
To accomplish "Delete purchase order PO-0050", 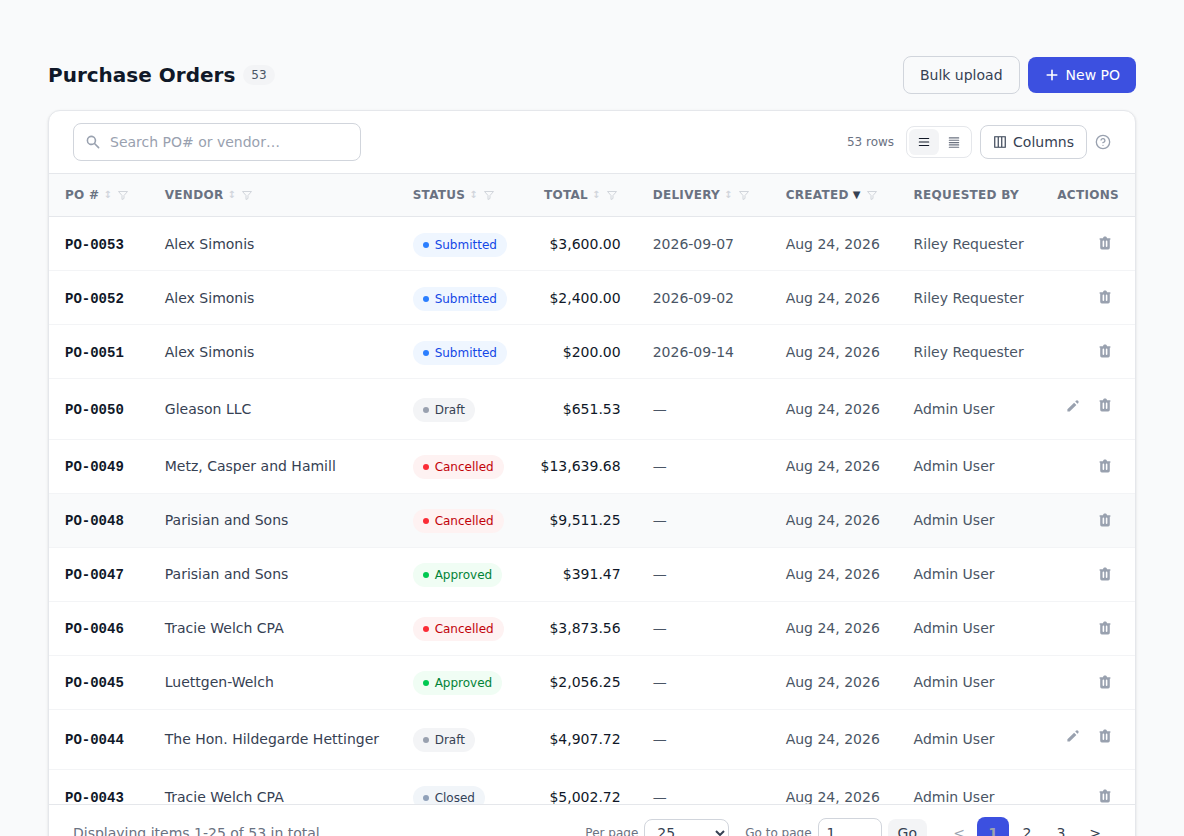I will tap(1105, 406).
